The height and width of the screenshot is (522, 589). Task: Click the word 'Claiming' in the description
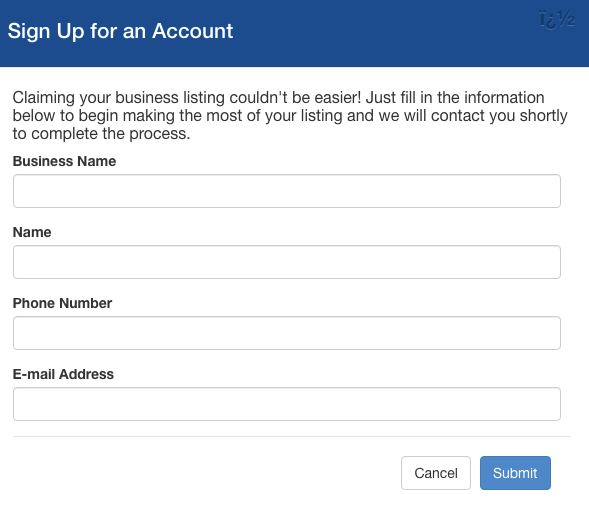(44, 98)
